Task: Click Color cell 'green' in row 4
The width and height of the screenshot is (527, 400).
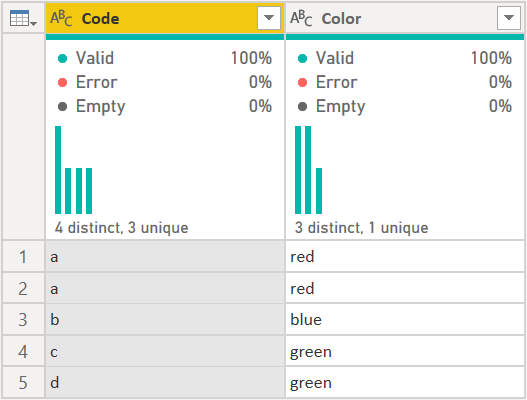Action: point(405,352)
